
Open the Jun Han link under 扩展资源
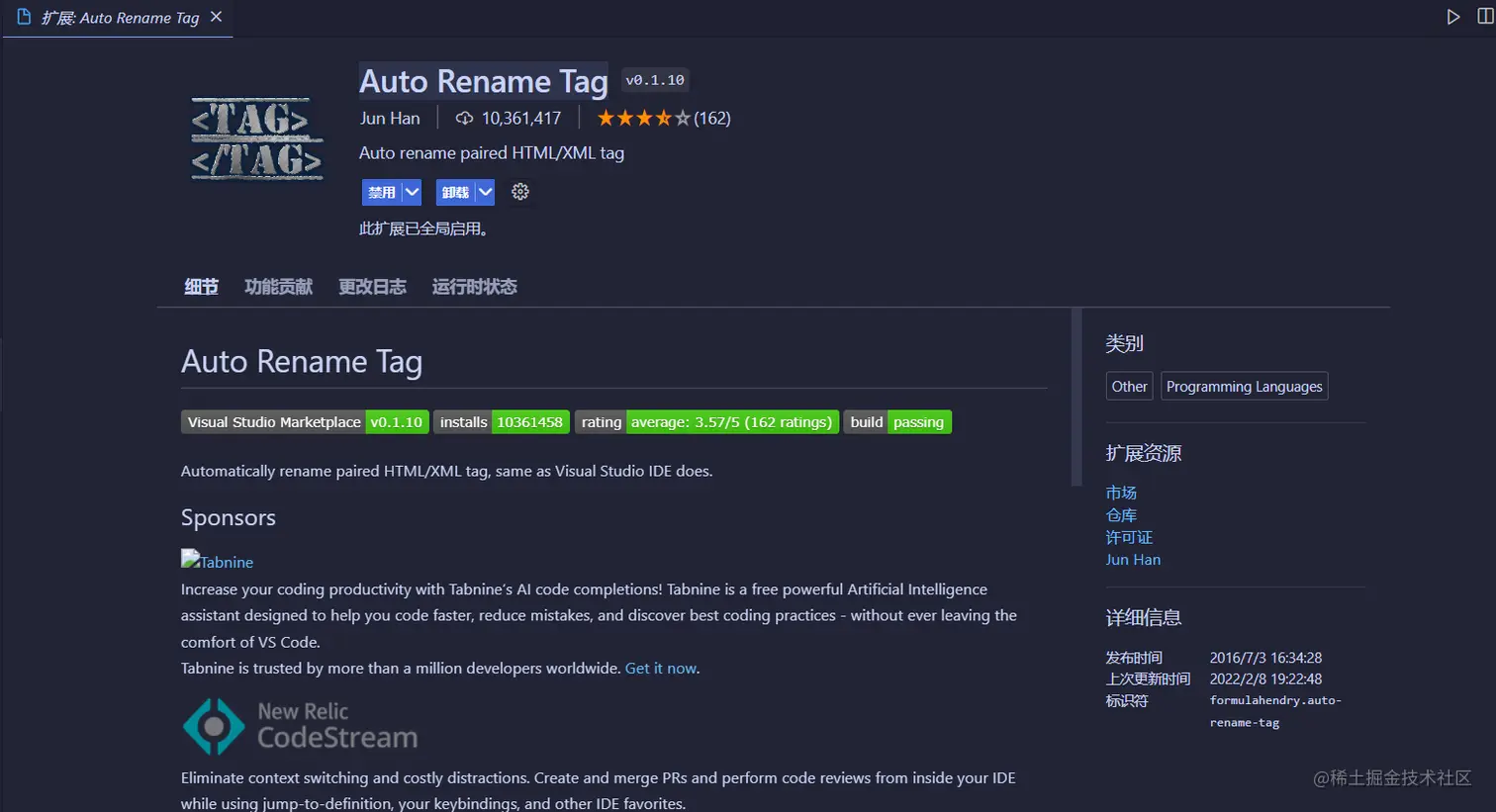[1133, 560]
